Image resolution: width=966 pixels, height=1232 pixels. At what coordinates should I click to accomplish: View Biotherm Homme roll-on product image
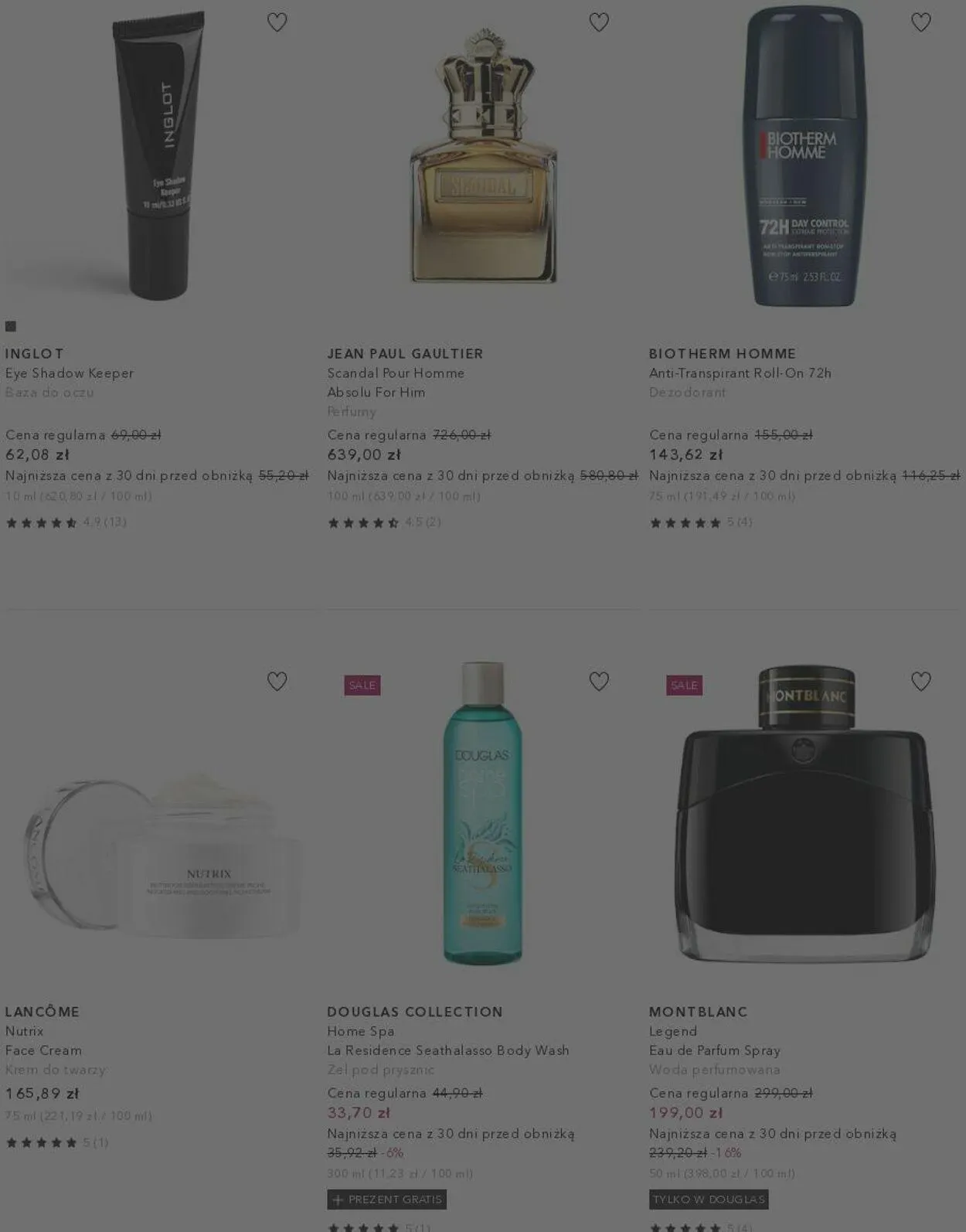pyautogui.click(x=804, y=156)
